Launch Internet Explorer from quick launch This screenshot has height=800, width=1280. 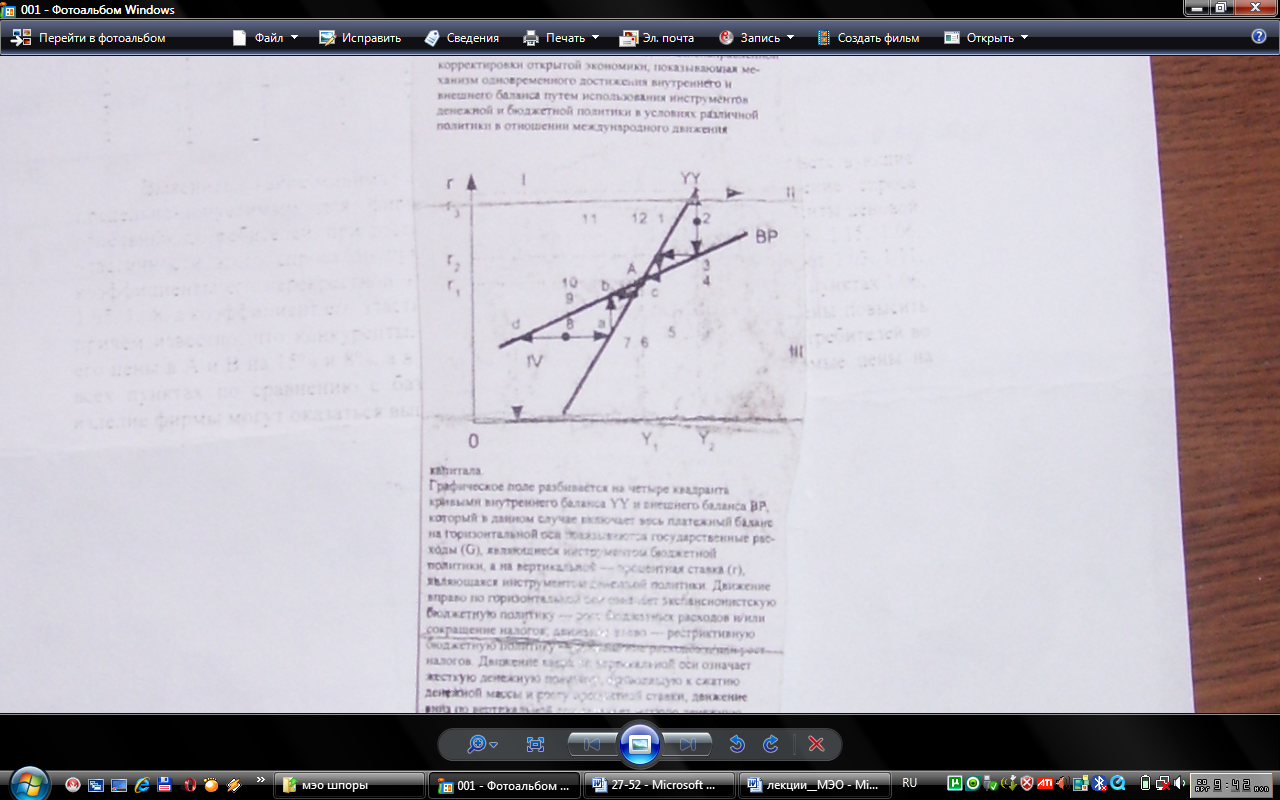(142, 785)
